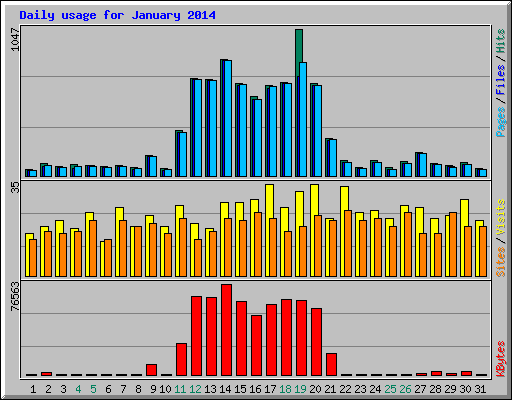Select the red KBytes bar for day 21

(x=332, y=365)
